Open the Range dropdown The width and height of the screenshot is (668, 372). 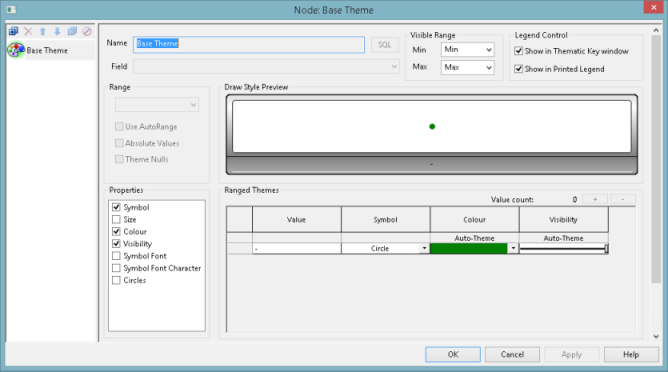tap(157, 105)
